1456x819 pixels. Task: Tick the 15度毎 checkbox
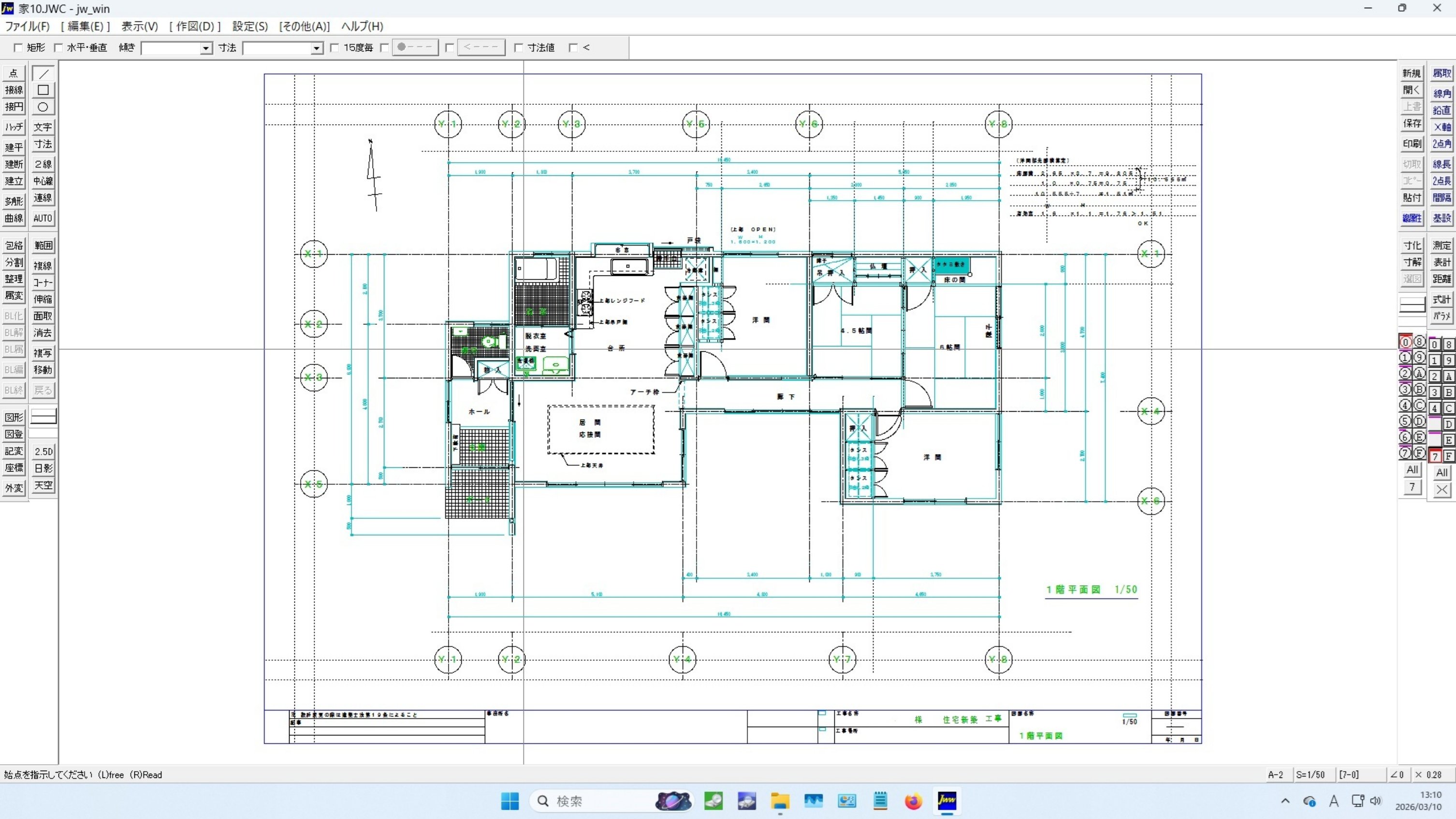[x=335, y=48]
